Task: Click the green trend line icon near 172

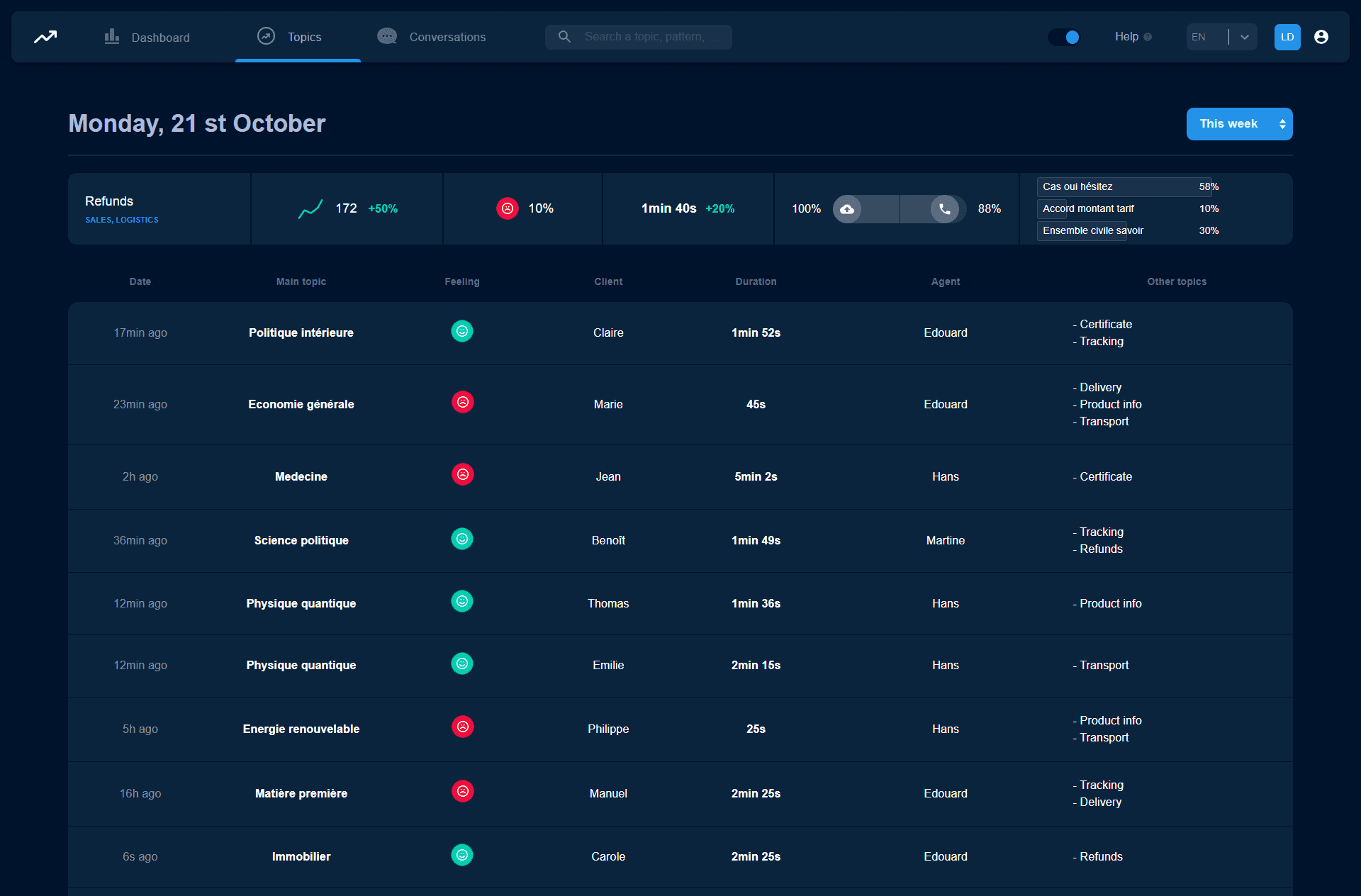Action: (310, 208)
